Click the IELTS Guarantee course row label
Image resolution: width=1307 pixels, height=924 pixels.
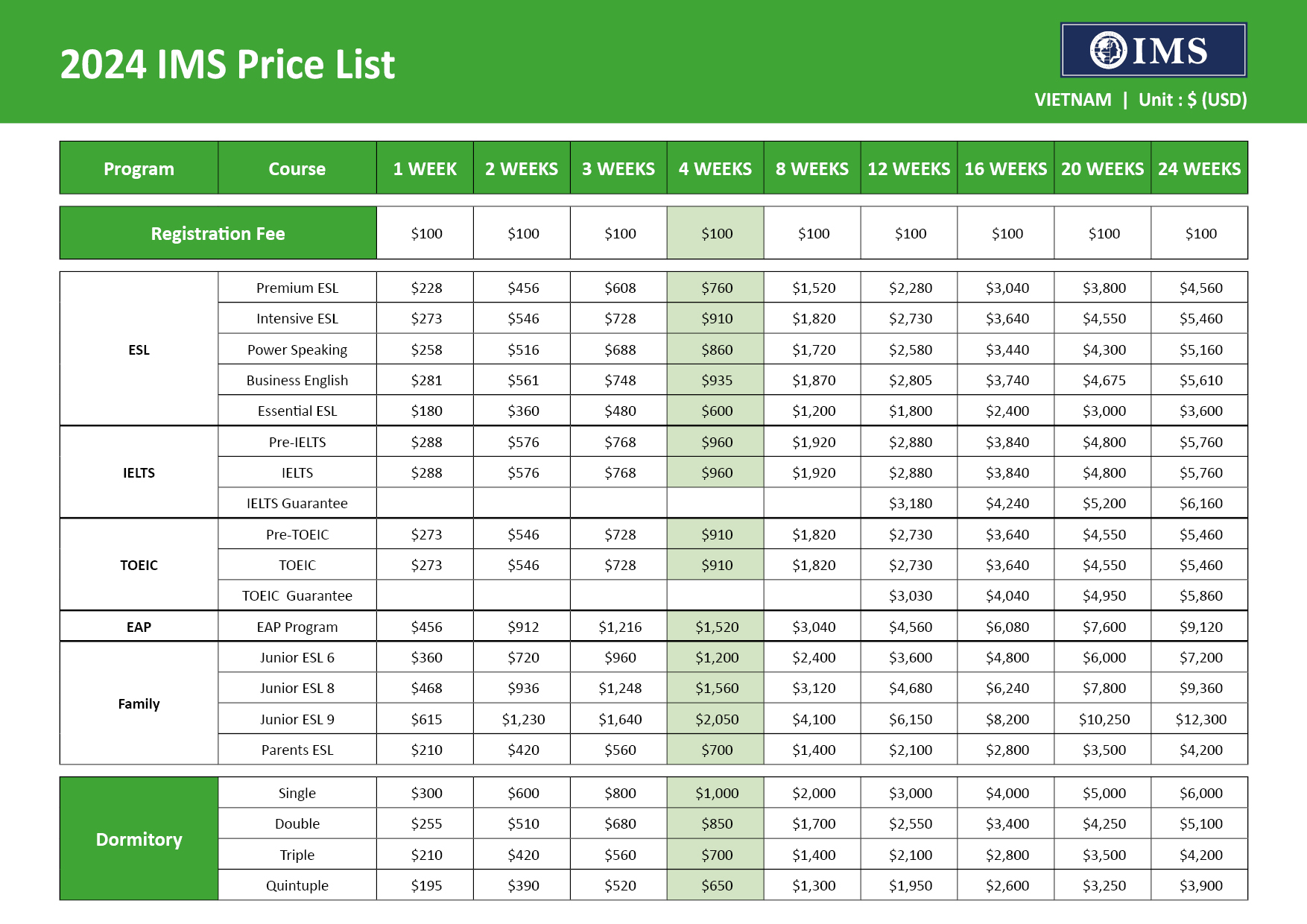pos(297,504)
